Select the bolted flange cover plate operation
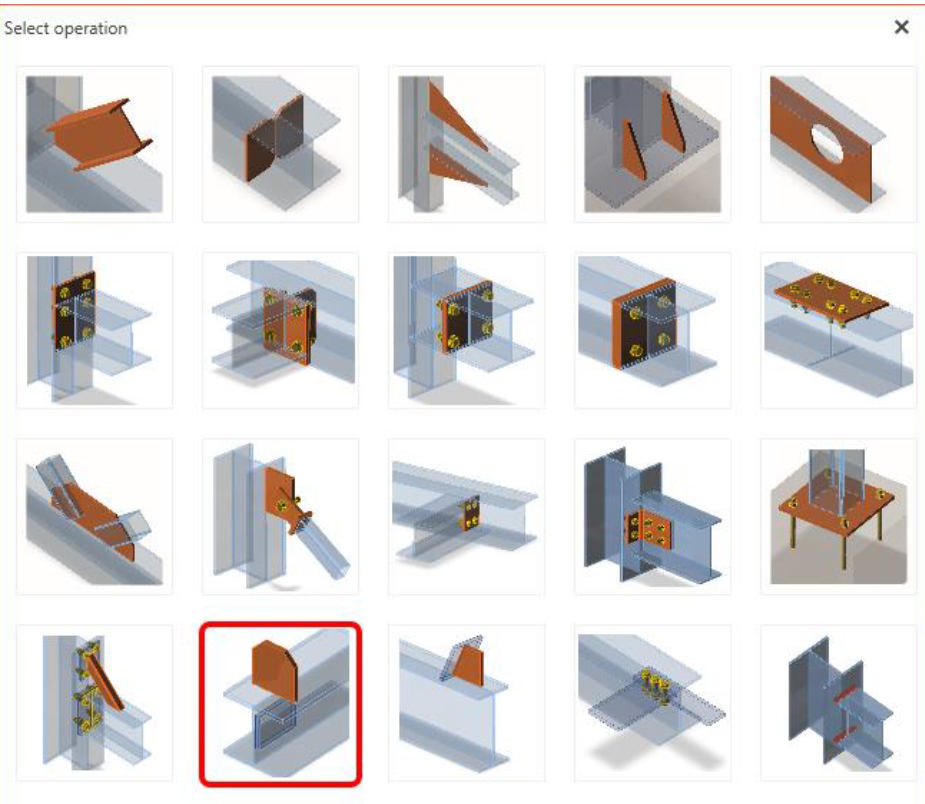Screen dimensions: 925x804 [x=838, y=330]
